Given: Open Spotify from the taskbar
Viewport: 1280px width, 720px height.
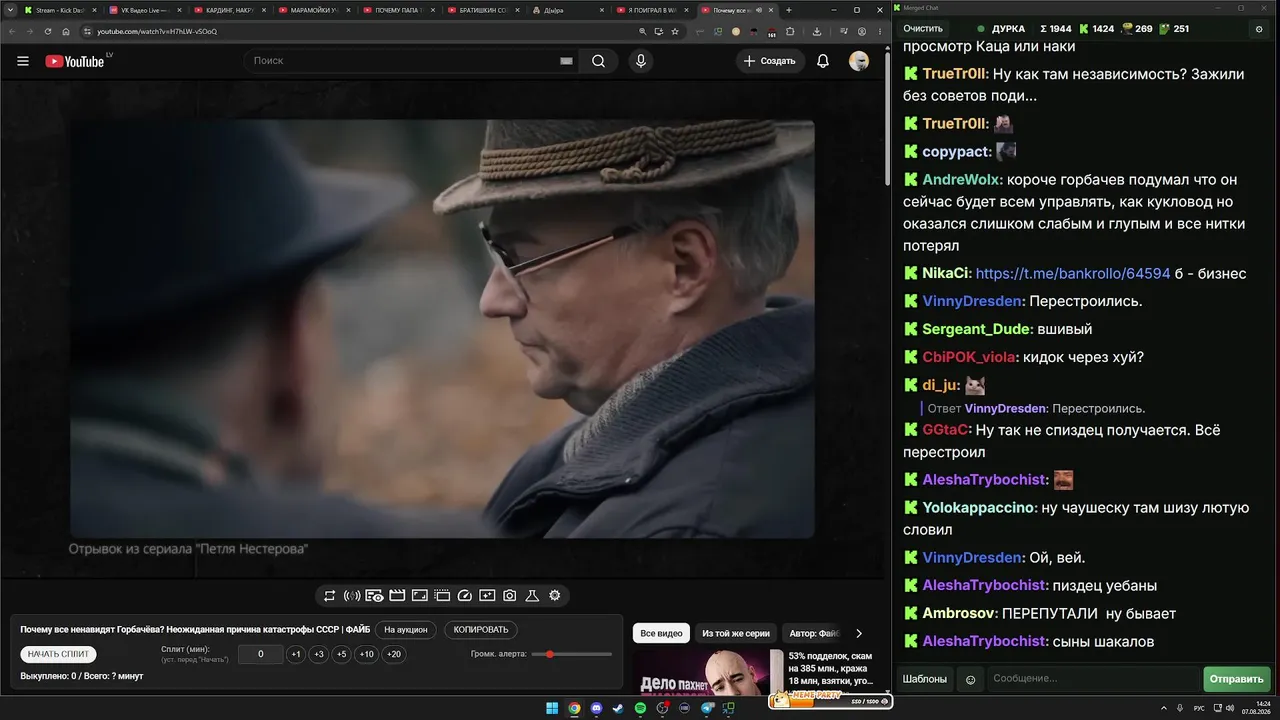Looking at the screenshot, I should [641, 708].
